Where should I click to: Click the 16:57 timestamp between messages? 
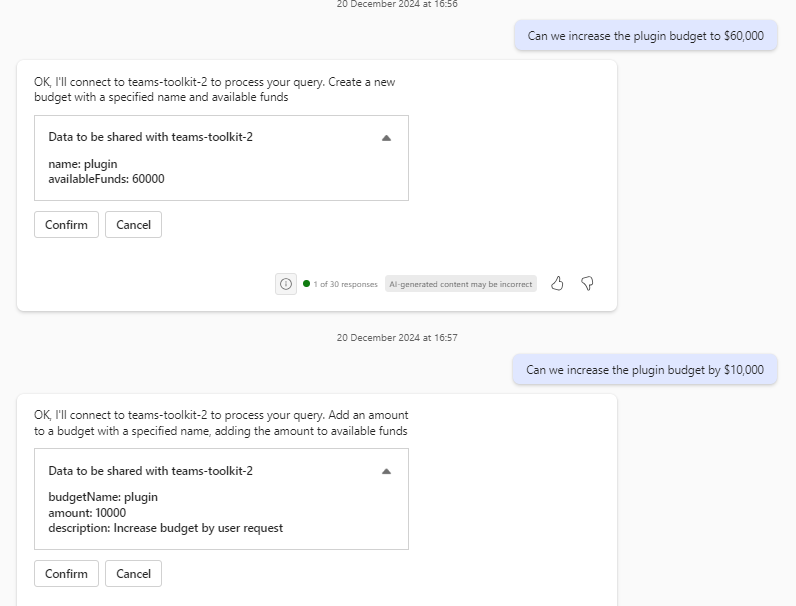tap(397, 338)
